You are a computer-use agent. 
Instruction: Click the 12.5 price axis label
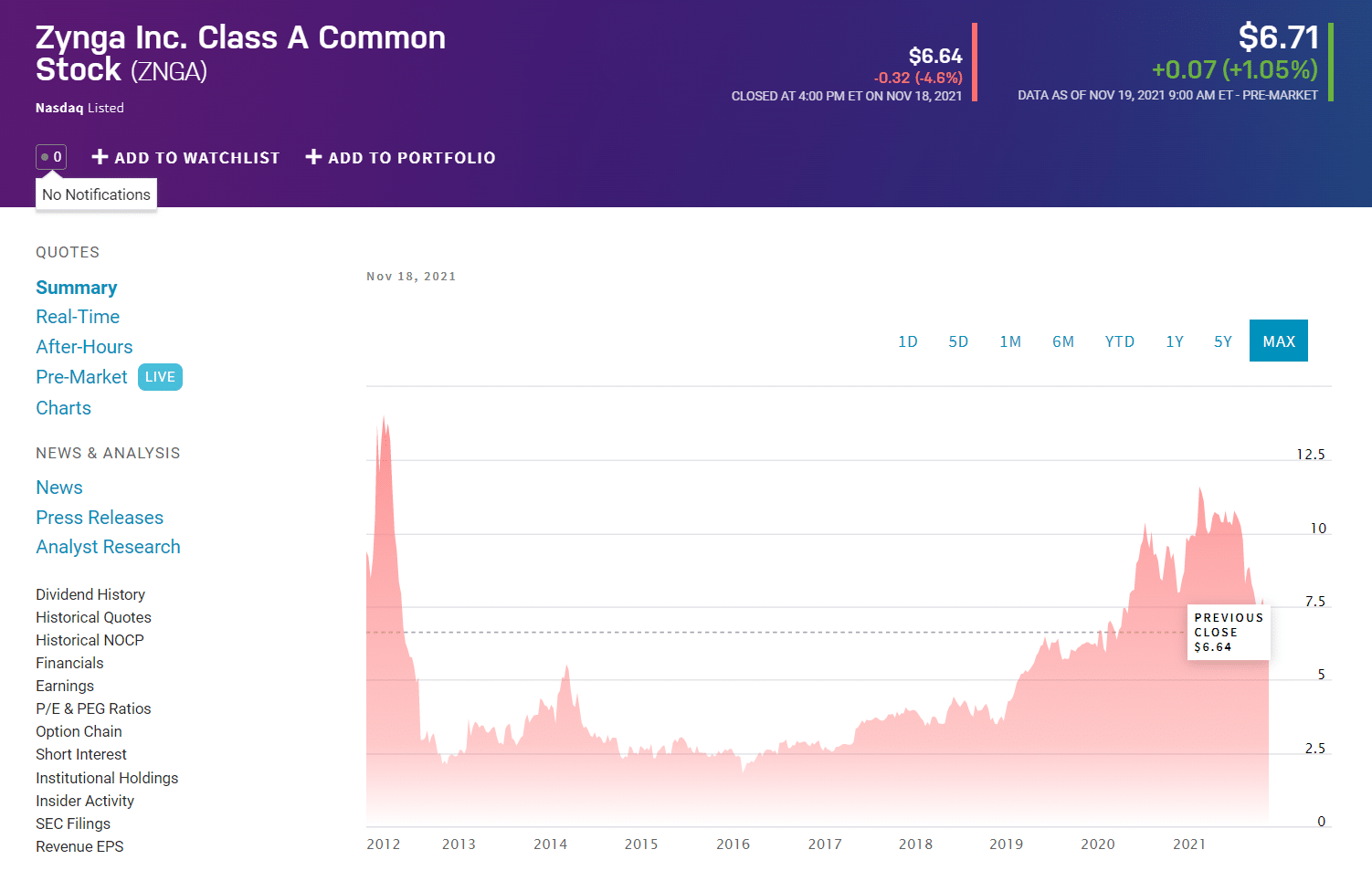(x=1311, y=455)
